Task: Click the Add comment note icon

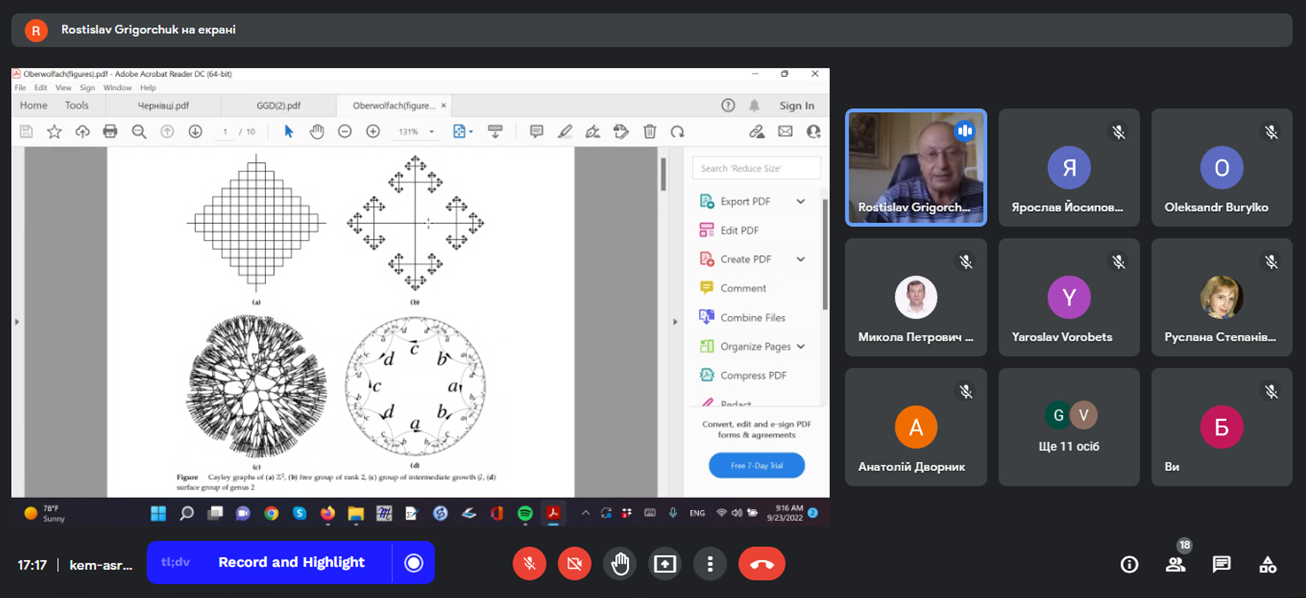Action: click(x=536, y=131)
